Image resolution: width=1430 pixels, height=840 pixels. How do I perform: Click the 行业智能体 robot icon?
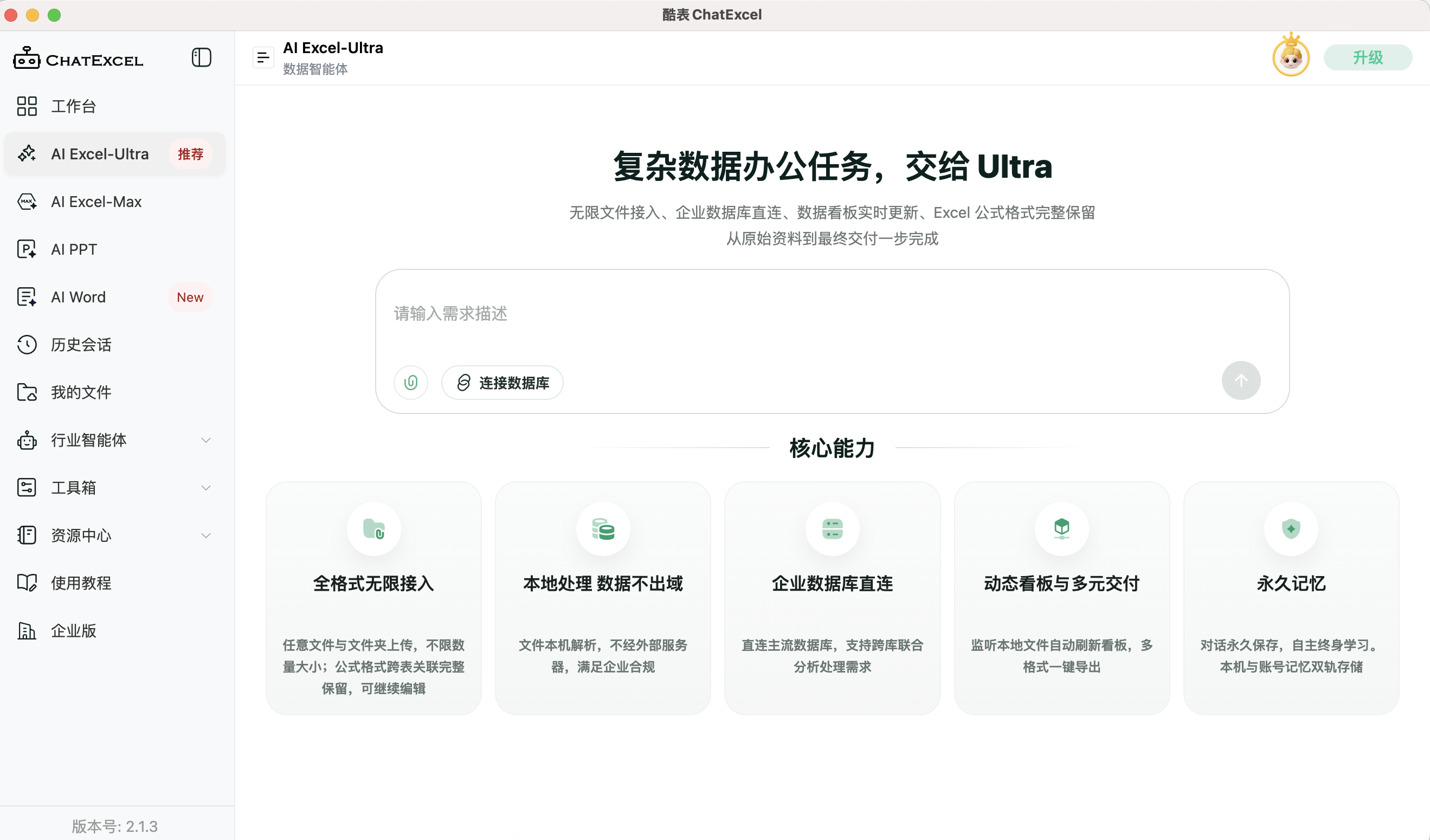[x=27, y=440]
